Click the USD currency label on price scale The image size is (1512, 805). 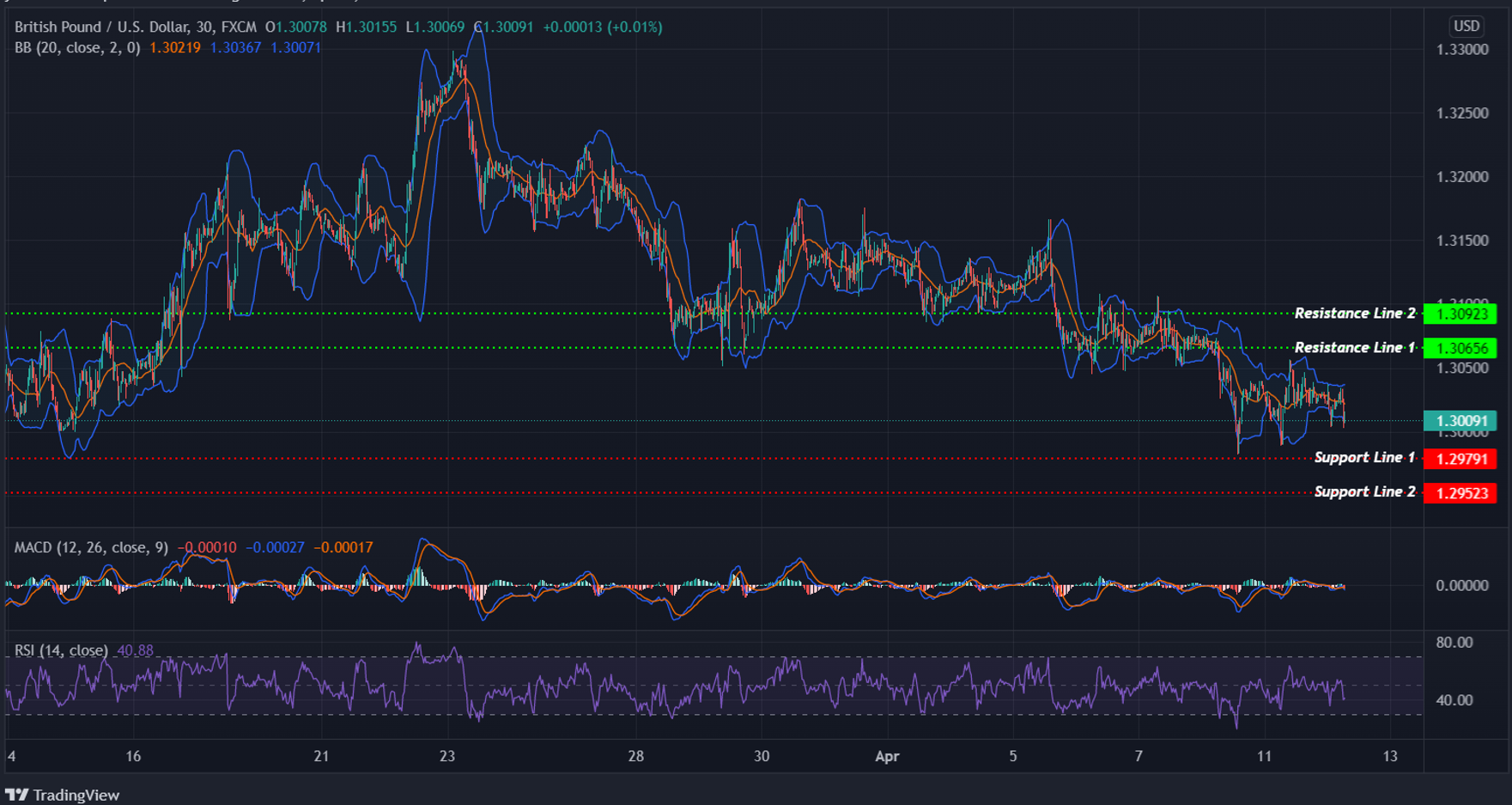(1467, 27)
